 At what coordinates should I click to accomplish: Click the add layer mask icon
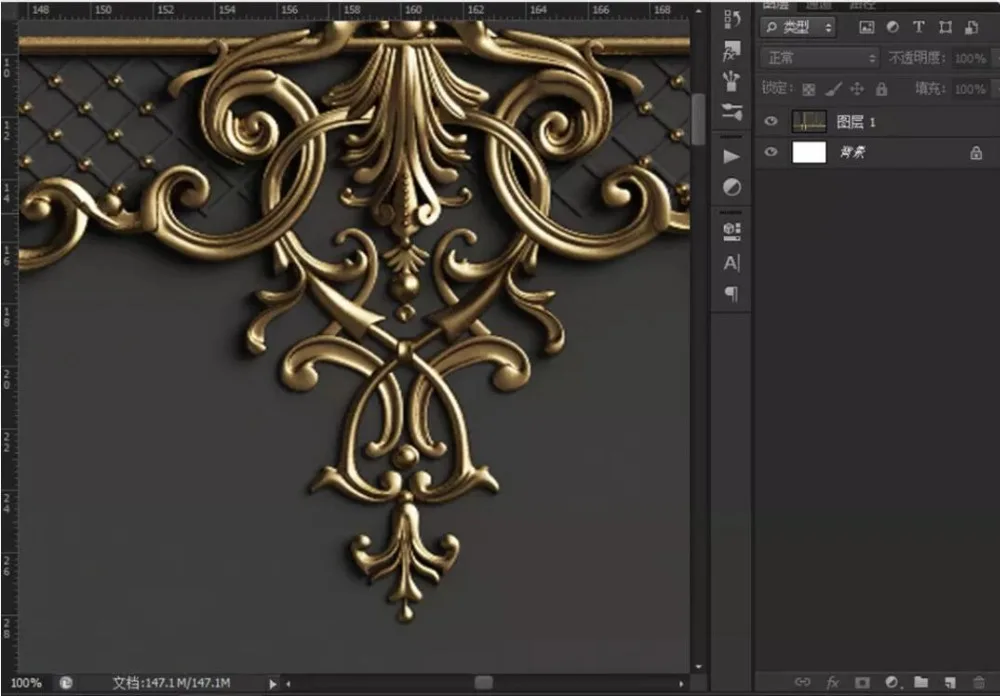[863, 682]
